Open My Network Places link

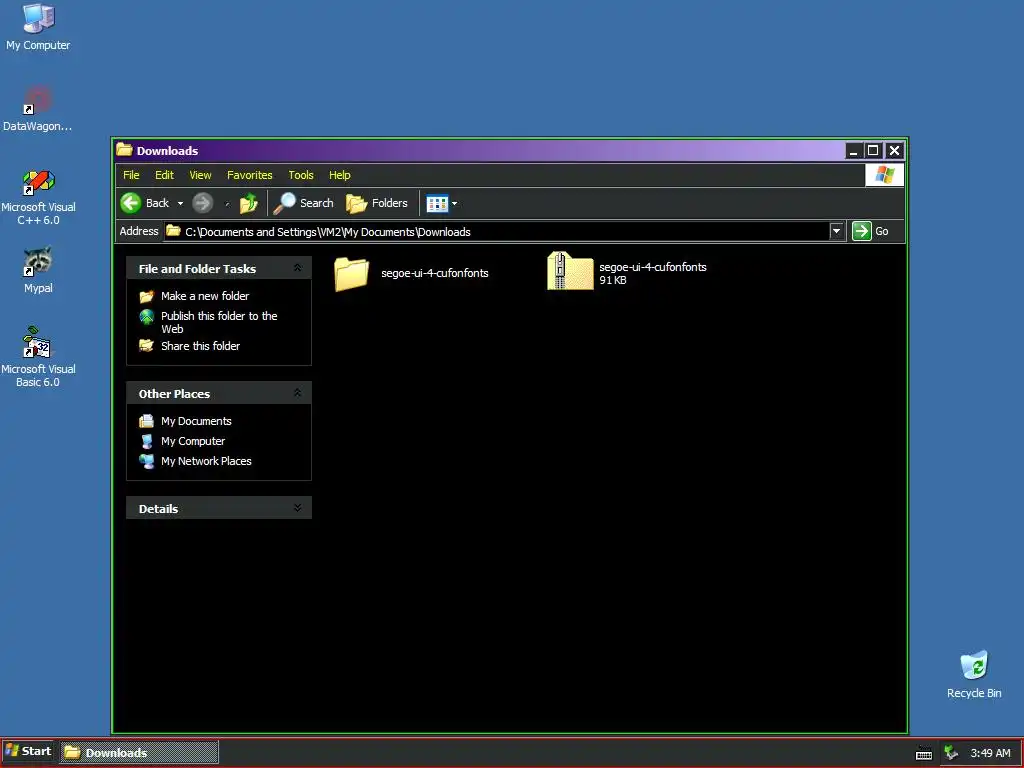coord(206,461)
